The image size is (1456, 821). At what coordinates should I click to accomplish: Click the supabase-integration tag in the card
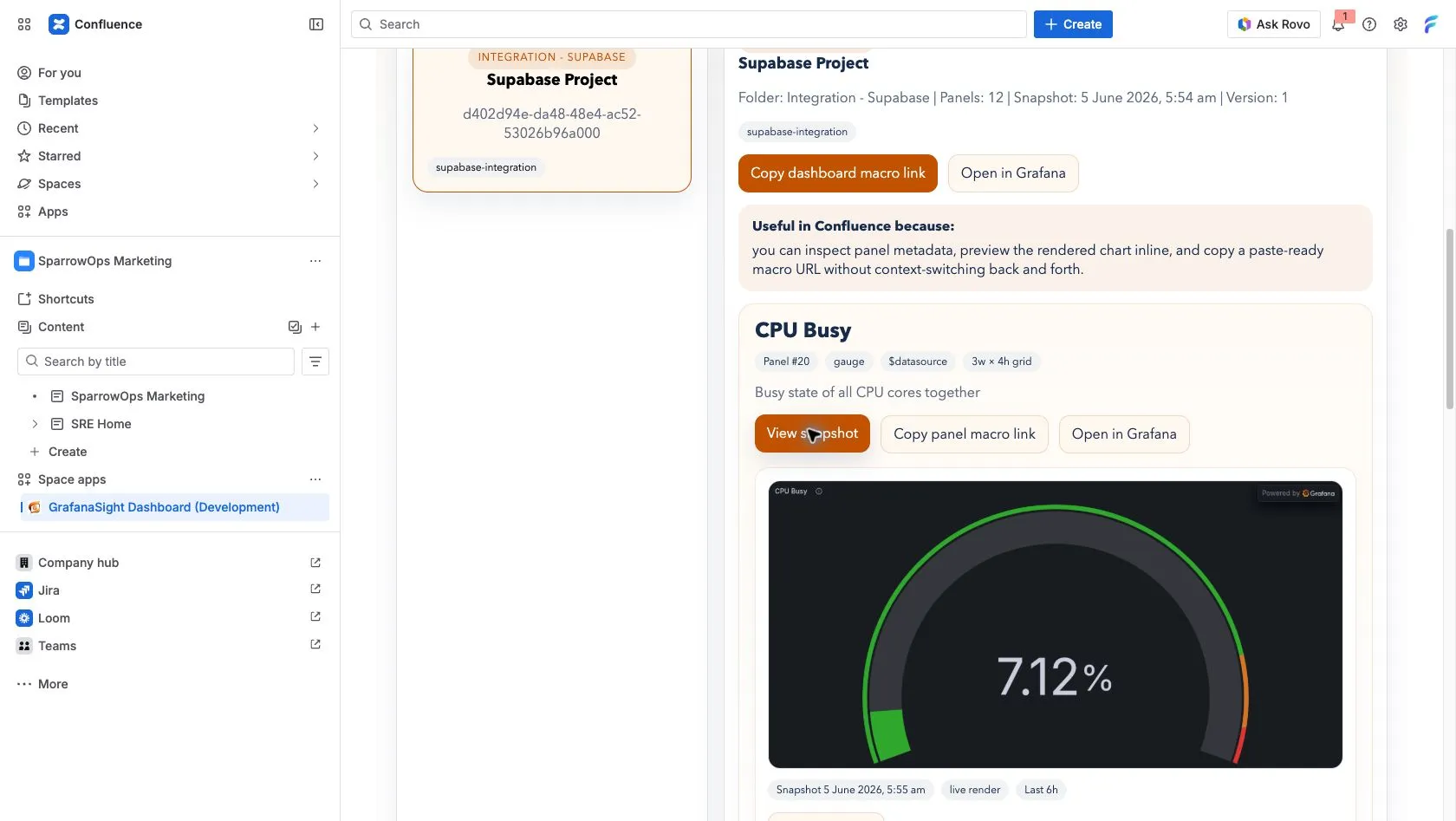click(486, 167)
